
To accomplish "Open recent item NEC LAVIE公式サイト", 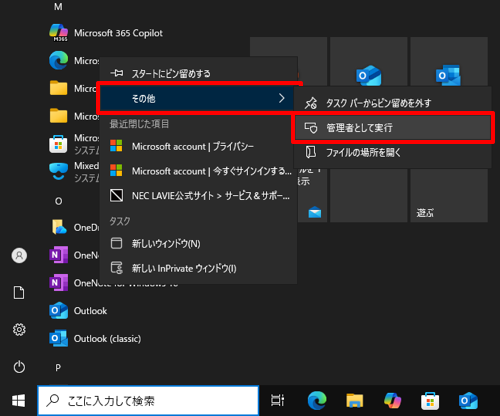I will pyautogui.click(x=198, y=196).
